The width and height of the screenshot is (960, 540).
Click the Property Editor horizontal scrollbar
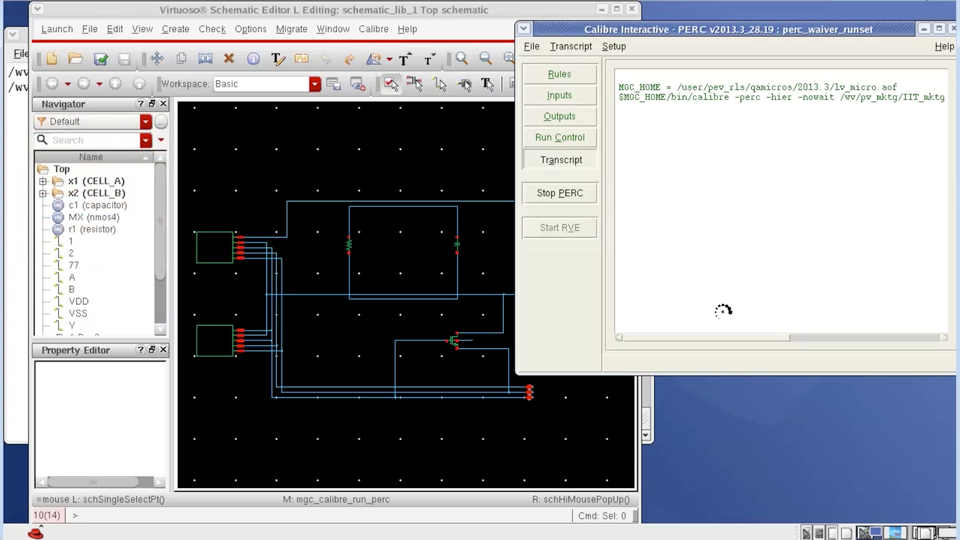pyautogui.click(x=100, y=482)
